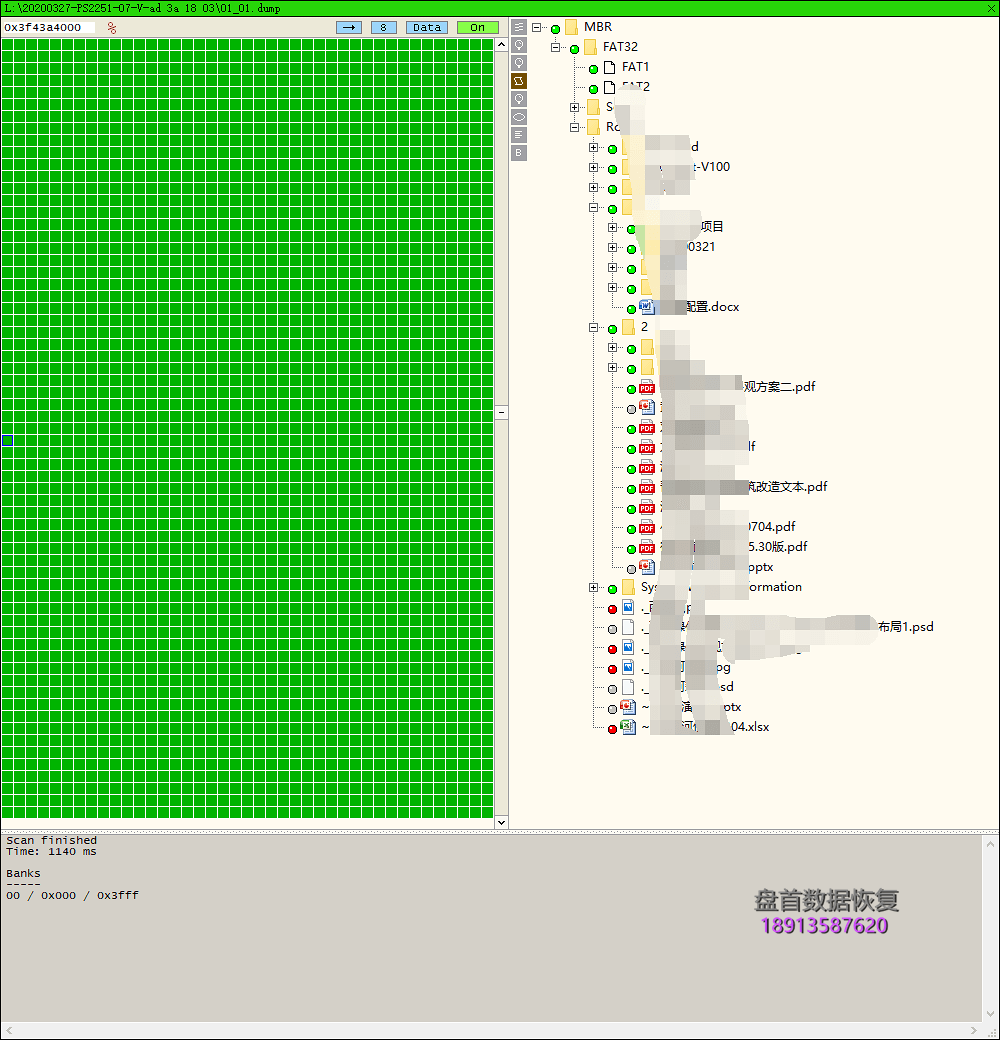Click the image file icon of the pg row
The height and width of the screenshot is (1040, 1000).
(x=628, y=667)
